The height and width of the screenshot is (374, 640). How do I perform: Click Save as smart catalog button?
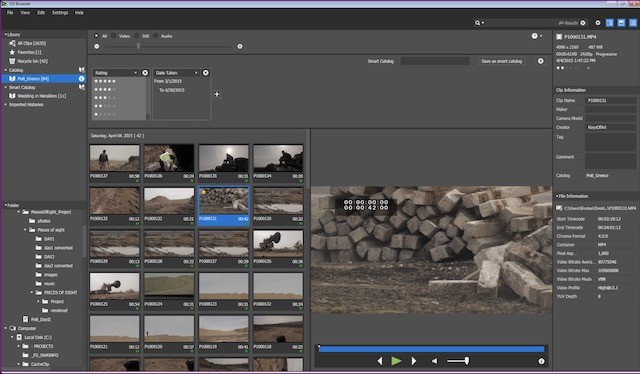click(502, 61)
